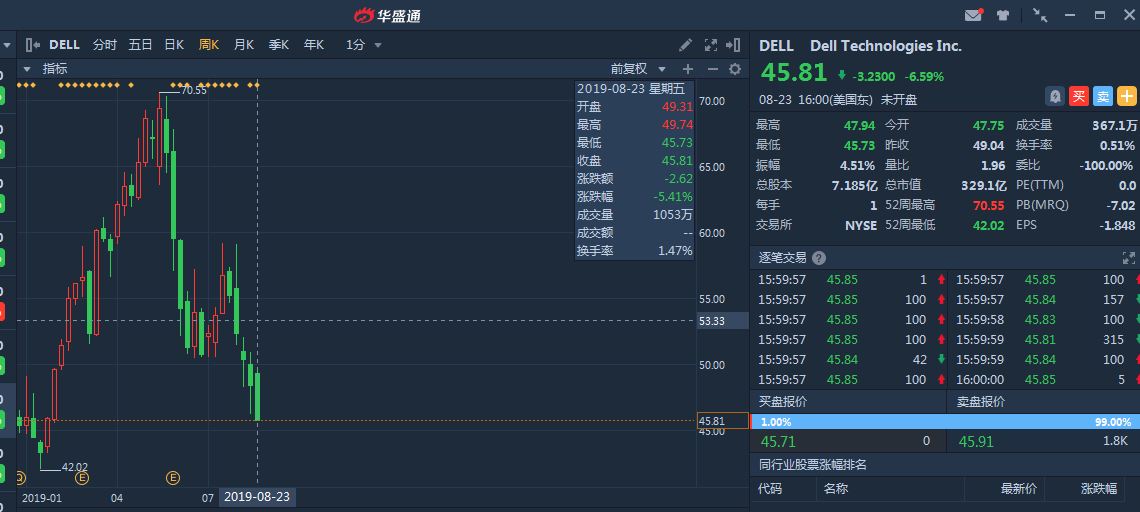Click the 华盛通 logo
Image resolution: width=1140 pixels, height=512 pixels.
(388, 15)
